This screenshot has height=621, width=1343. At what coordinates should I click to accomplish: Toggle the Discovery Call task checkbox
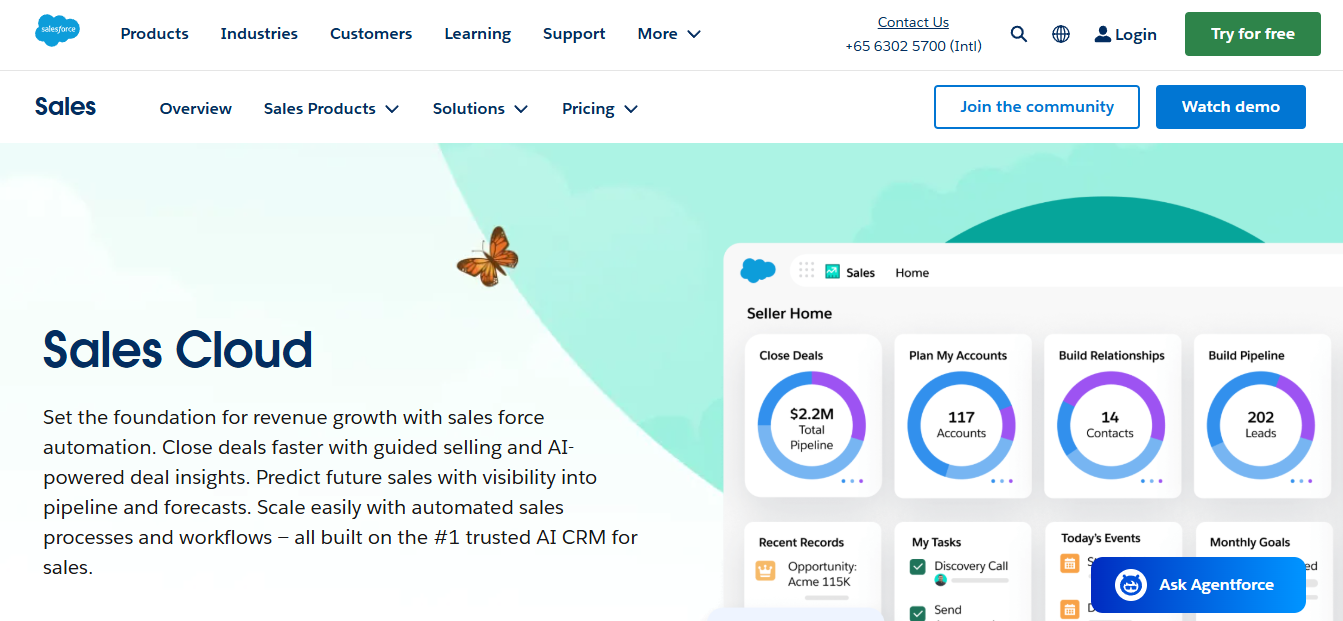(917, 567)
